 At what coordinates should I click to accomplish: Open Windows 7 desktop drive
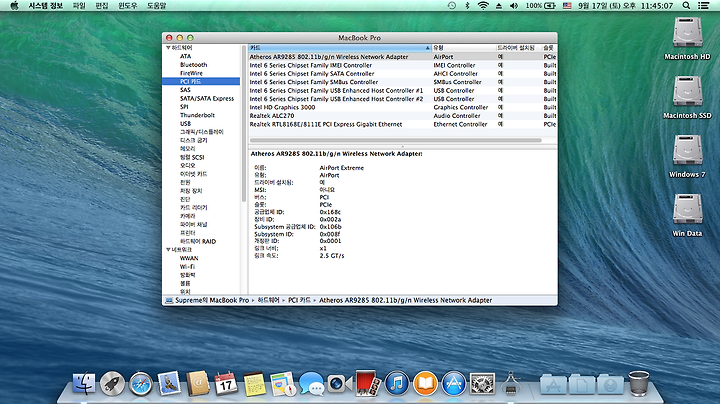pyautogui.click(x=687, y=156)
